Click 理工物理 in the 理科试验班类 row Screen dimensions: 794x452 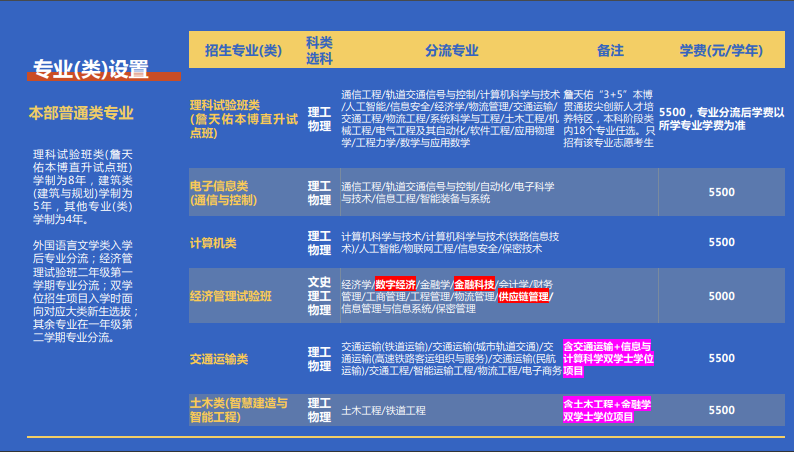319,119
